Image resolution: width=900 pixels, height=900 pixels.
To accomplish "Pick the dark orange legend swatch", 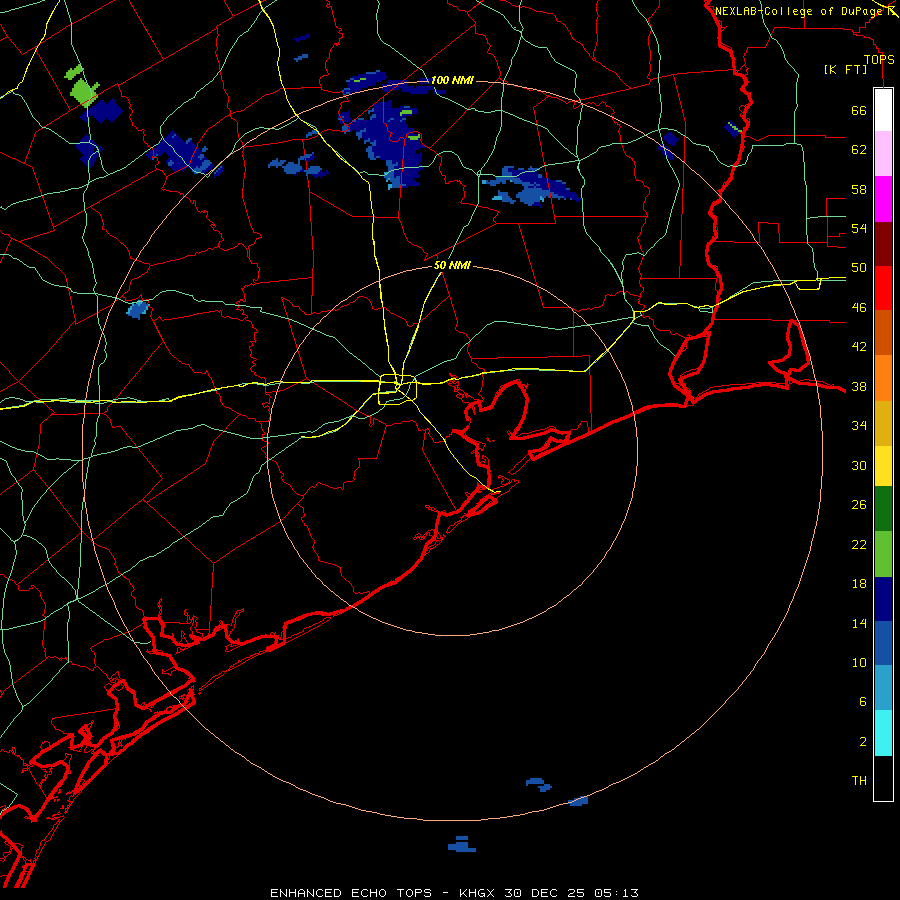I will tap(883, 333).
